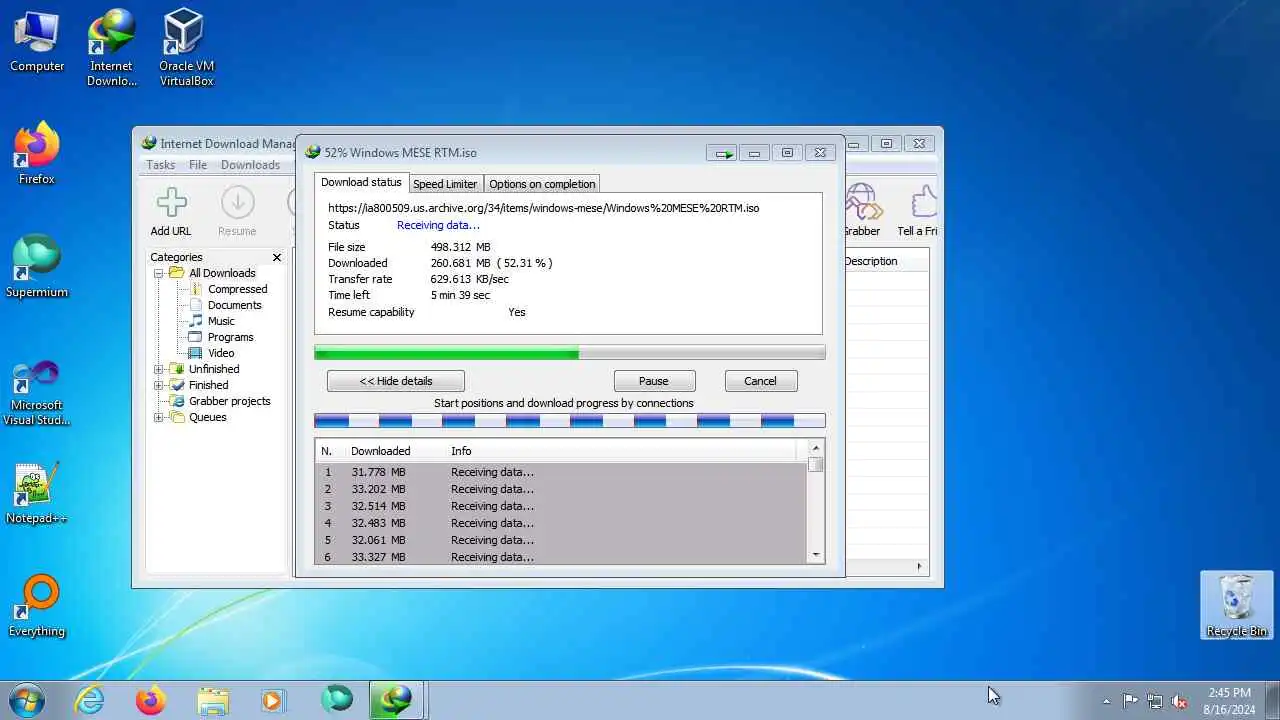Click the archive.org download URL text
The width and height of the screenshot is (1280, 720).
tap(543, 208)
